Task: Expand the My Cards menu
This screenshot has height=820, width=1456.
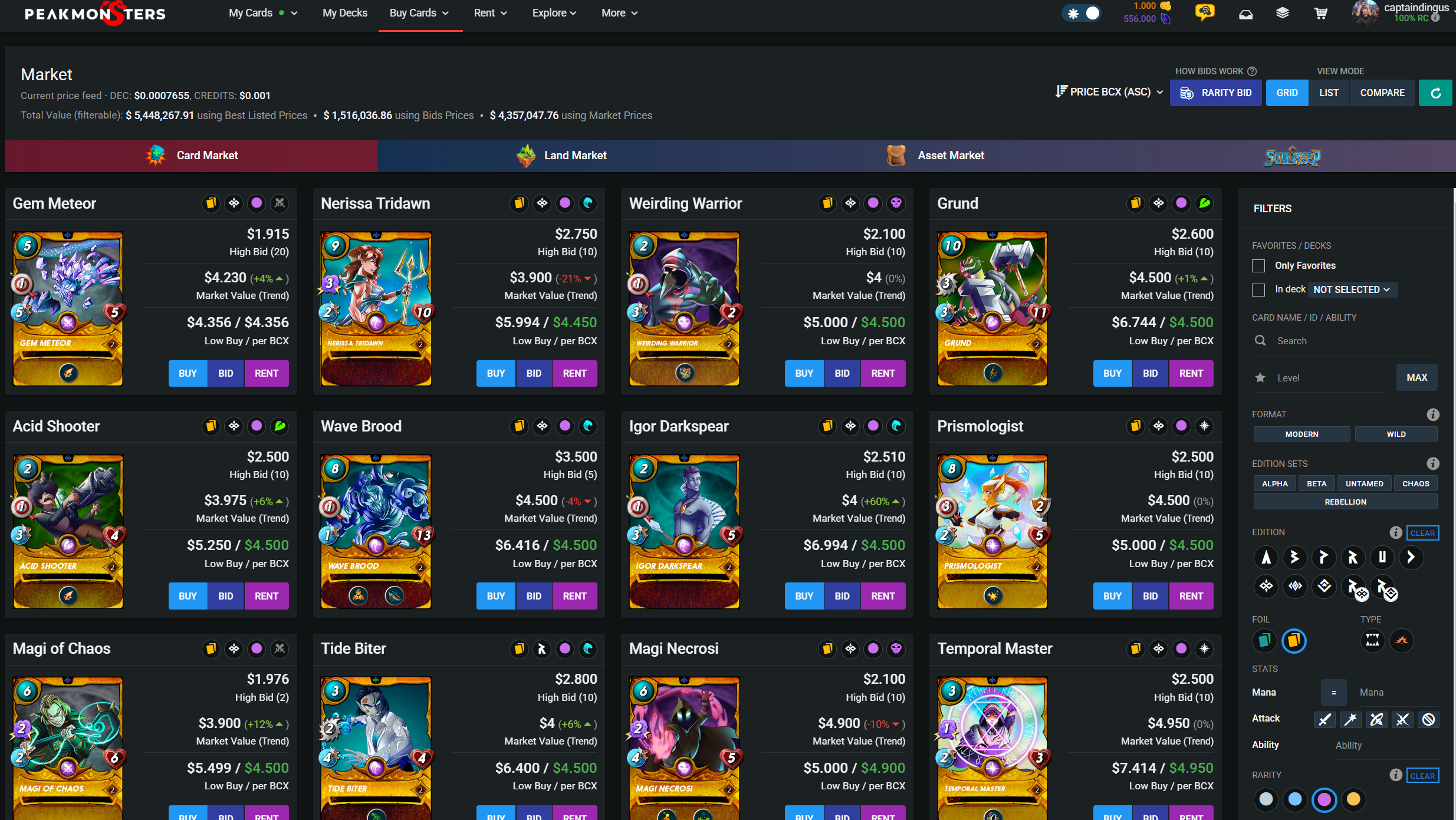Action: point(263,13)
